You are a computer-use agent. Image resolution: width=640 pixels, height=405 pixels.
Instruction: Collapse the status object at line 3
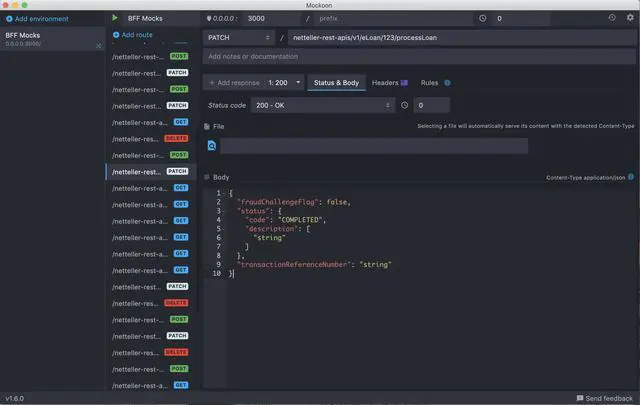click(x=224, y=211)
